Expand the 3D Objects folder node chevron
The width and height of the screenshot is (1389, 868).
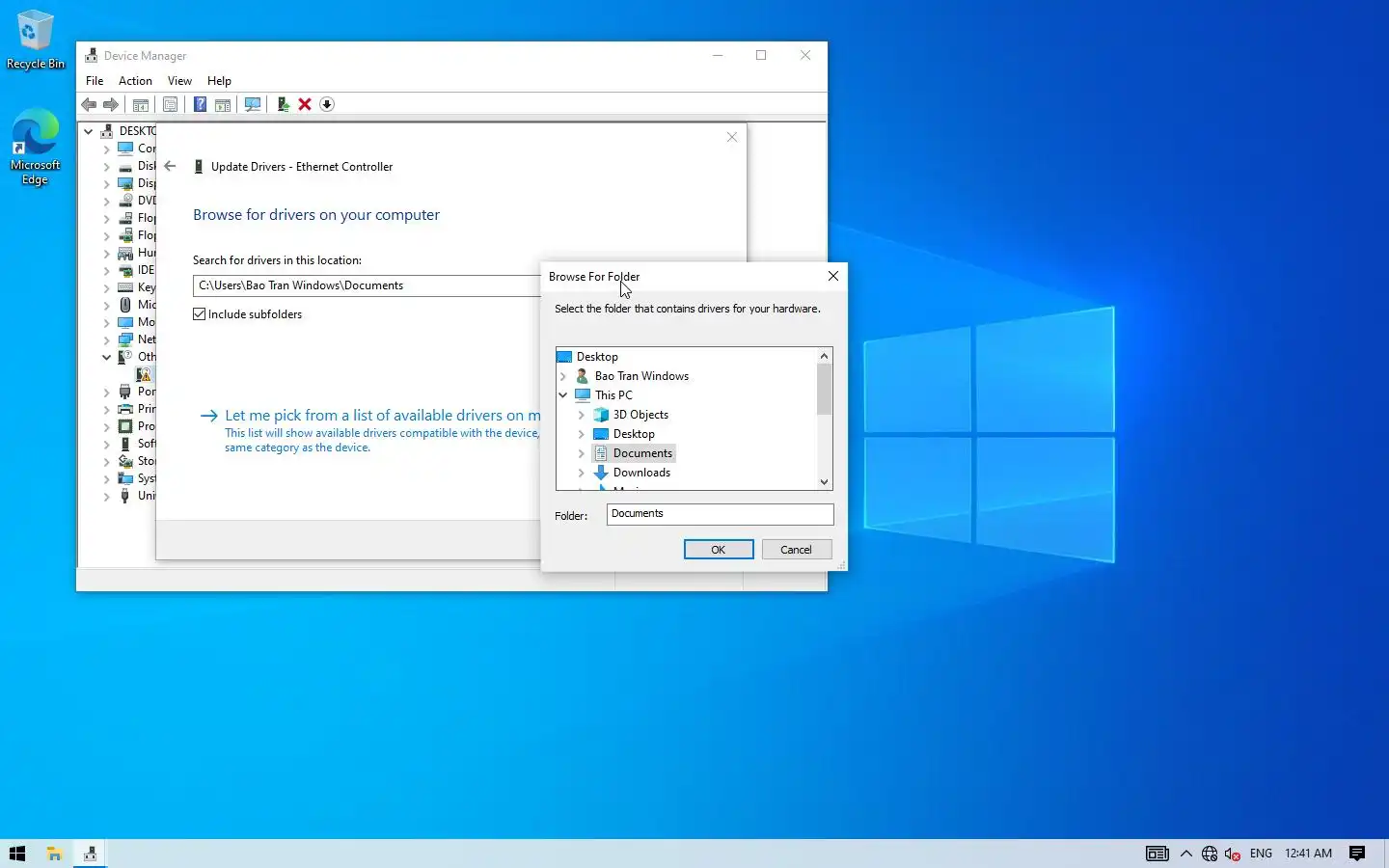(582, 415)
